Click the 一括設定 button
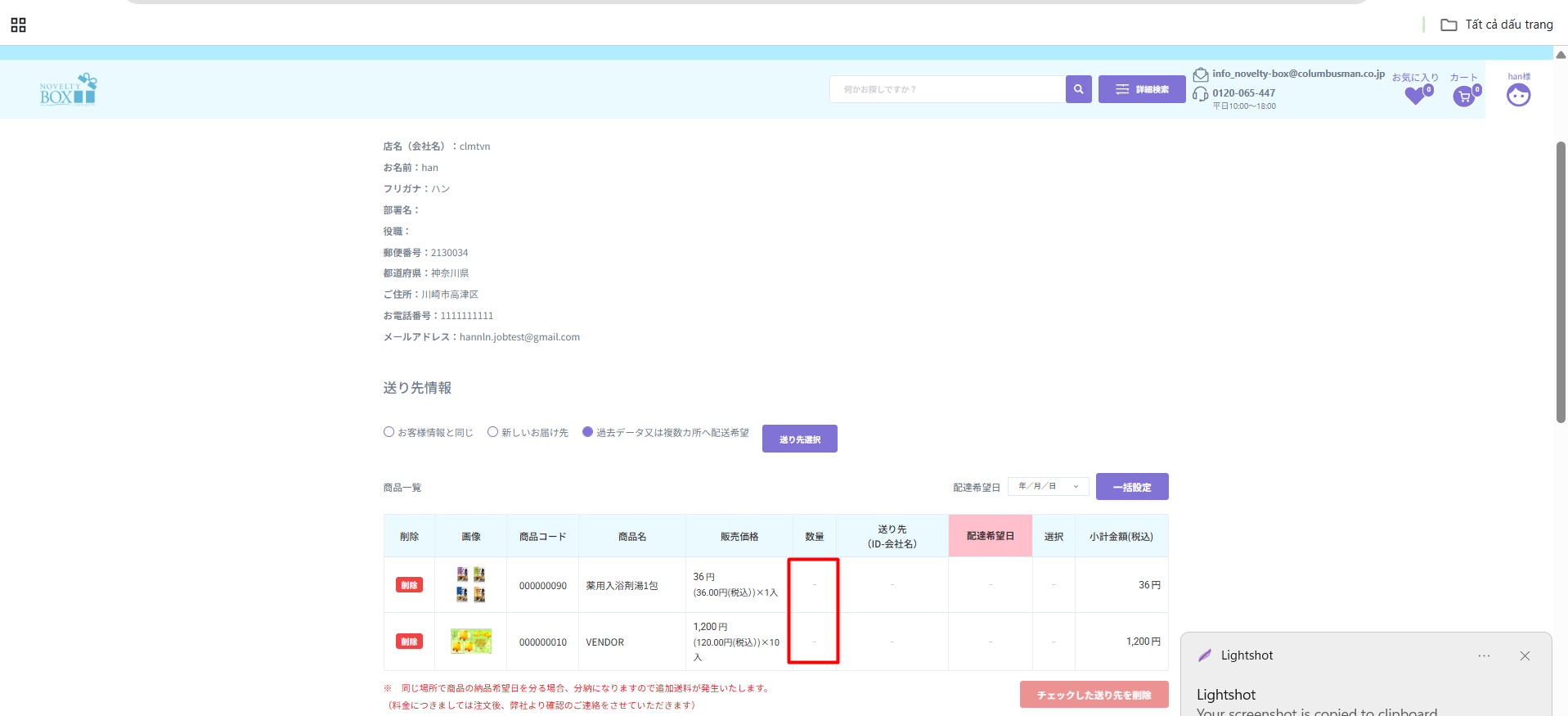 coord(1131,487)
